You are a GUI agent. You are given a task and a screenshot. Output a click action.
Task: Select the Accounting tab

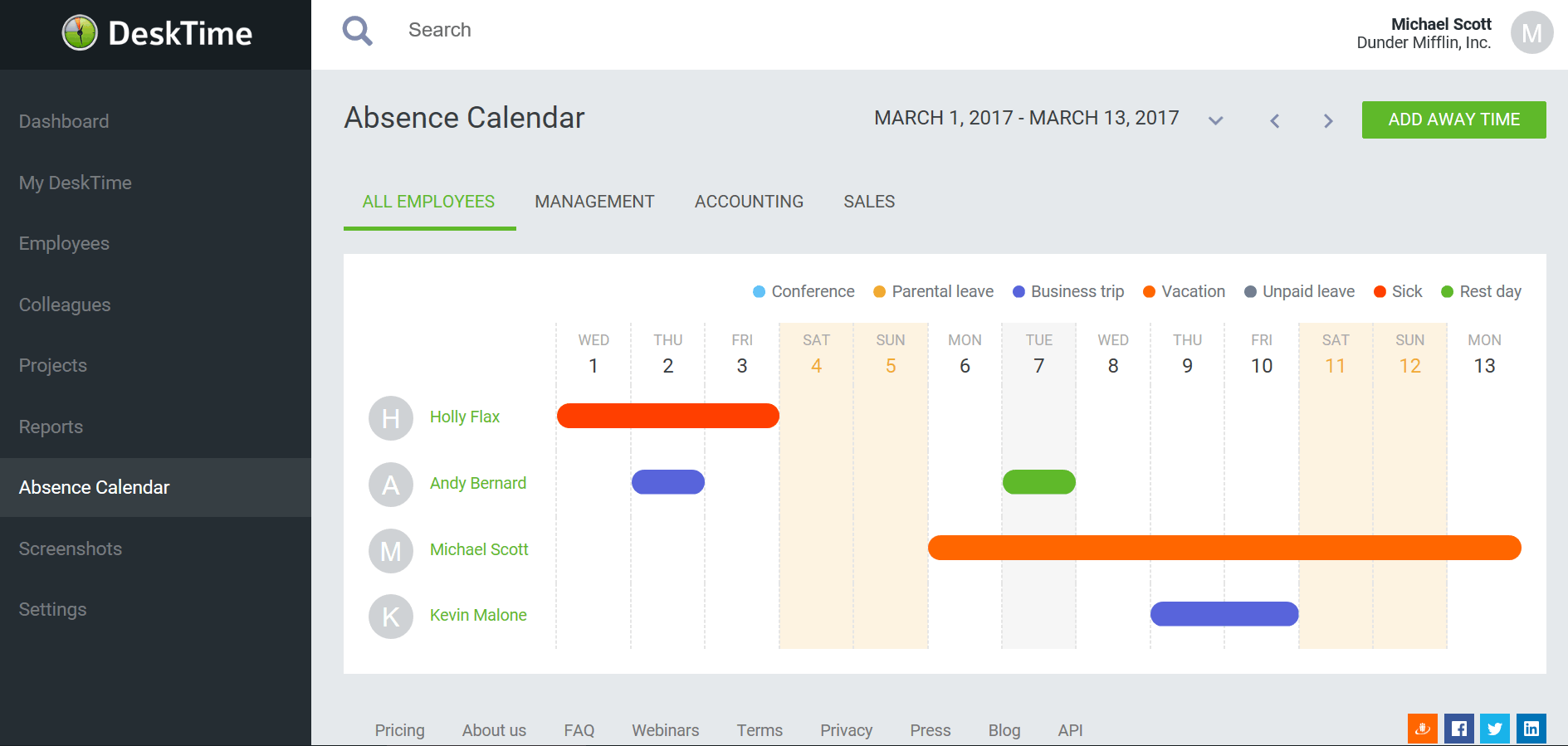tap(749, 202)
